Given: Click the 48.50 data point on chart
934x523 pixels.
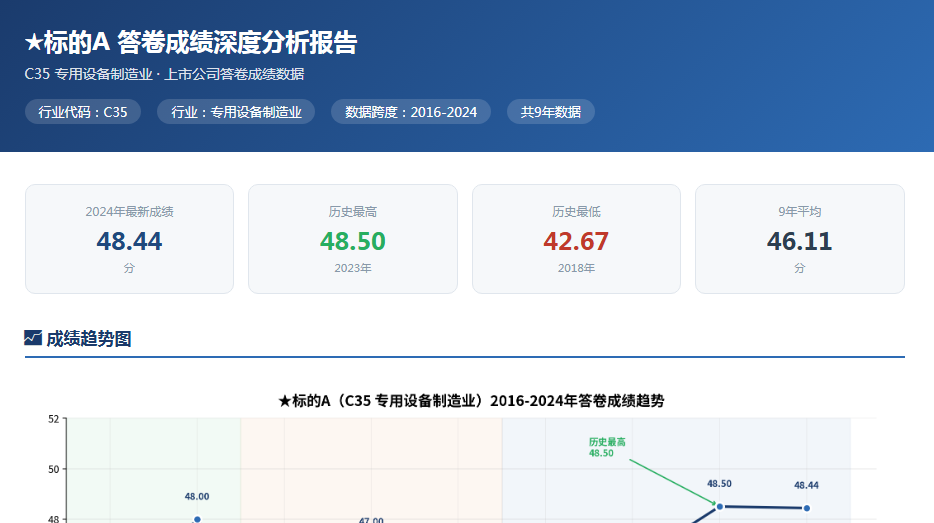Looking at the screenshot, I should (720, 506).
